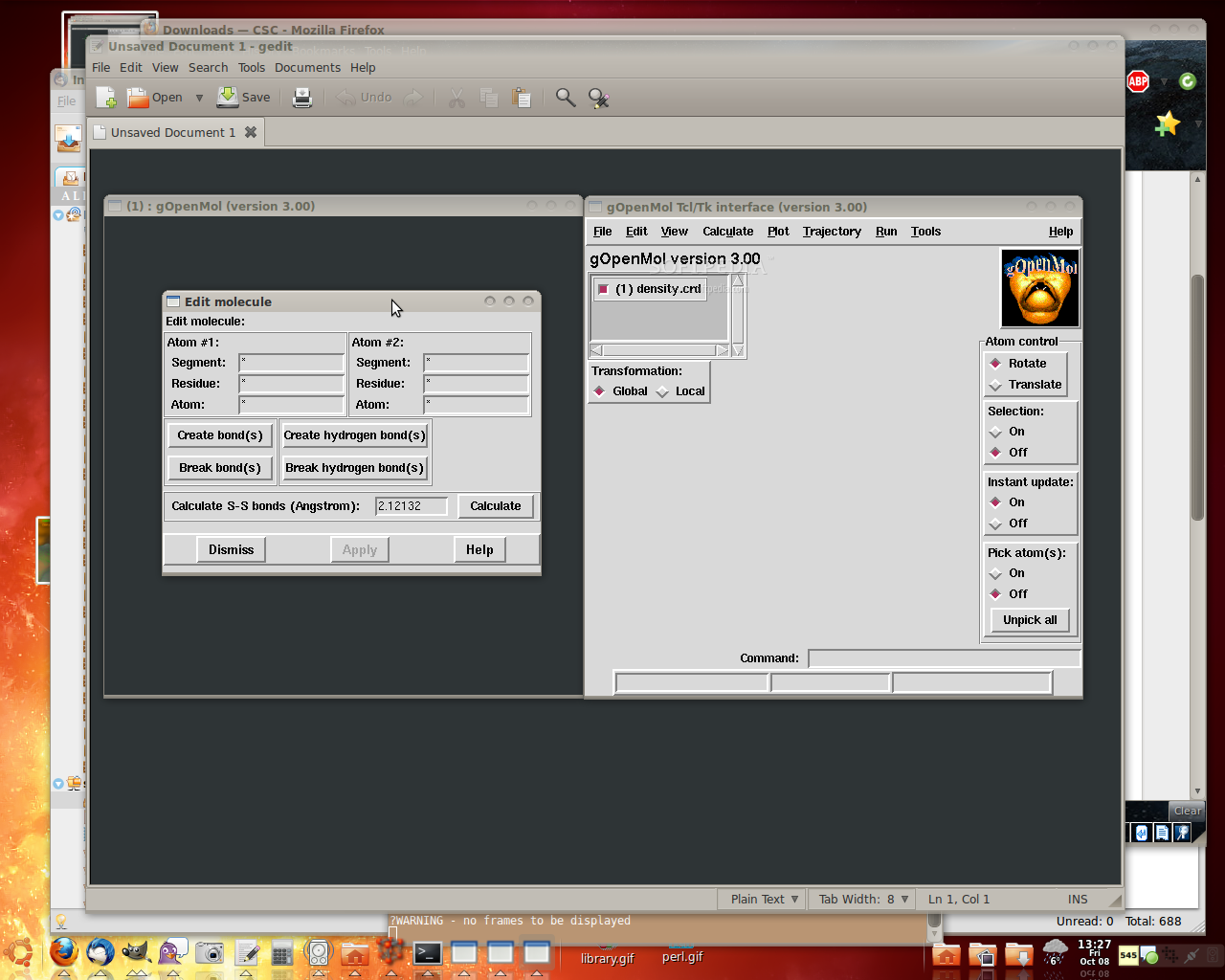Click Break bond(s) button
This screenshot has width=1225, height=980.
220,468
